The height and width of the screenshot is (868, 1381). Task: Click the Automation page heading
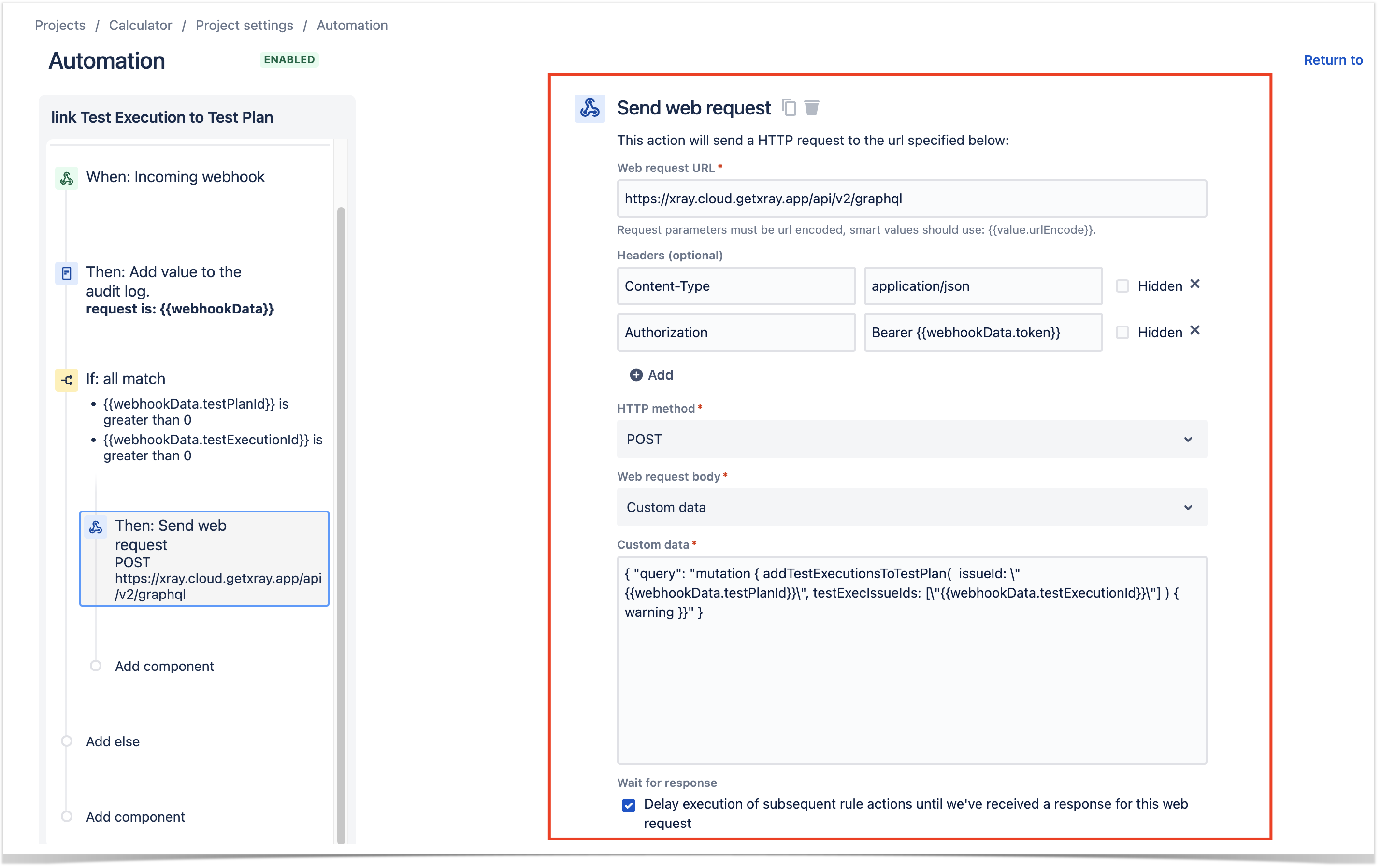[x=107, y=61]
